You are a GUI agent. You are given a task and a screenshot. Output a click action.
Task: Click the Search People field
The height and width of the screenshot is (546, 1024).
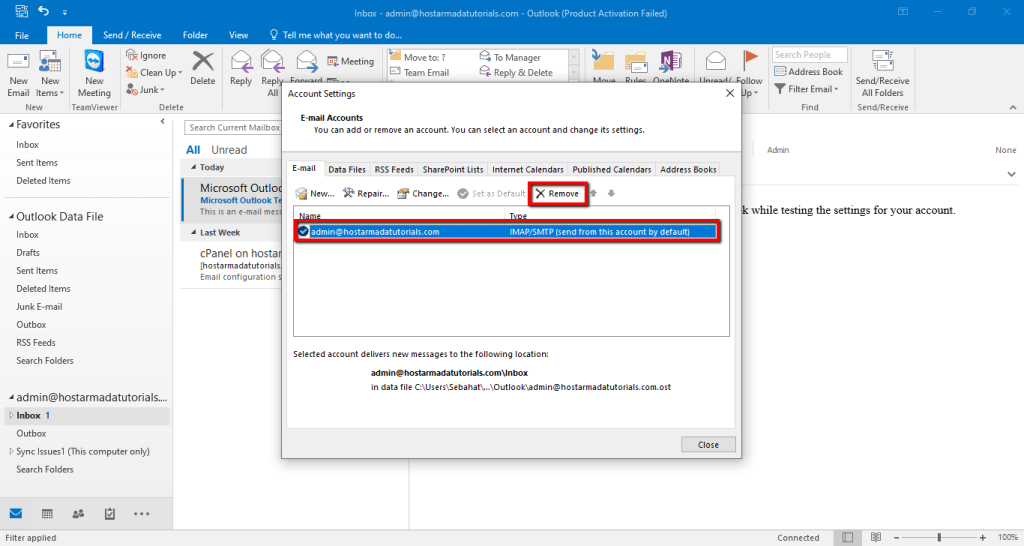coord(810,55)
